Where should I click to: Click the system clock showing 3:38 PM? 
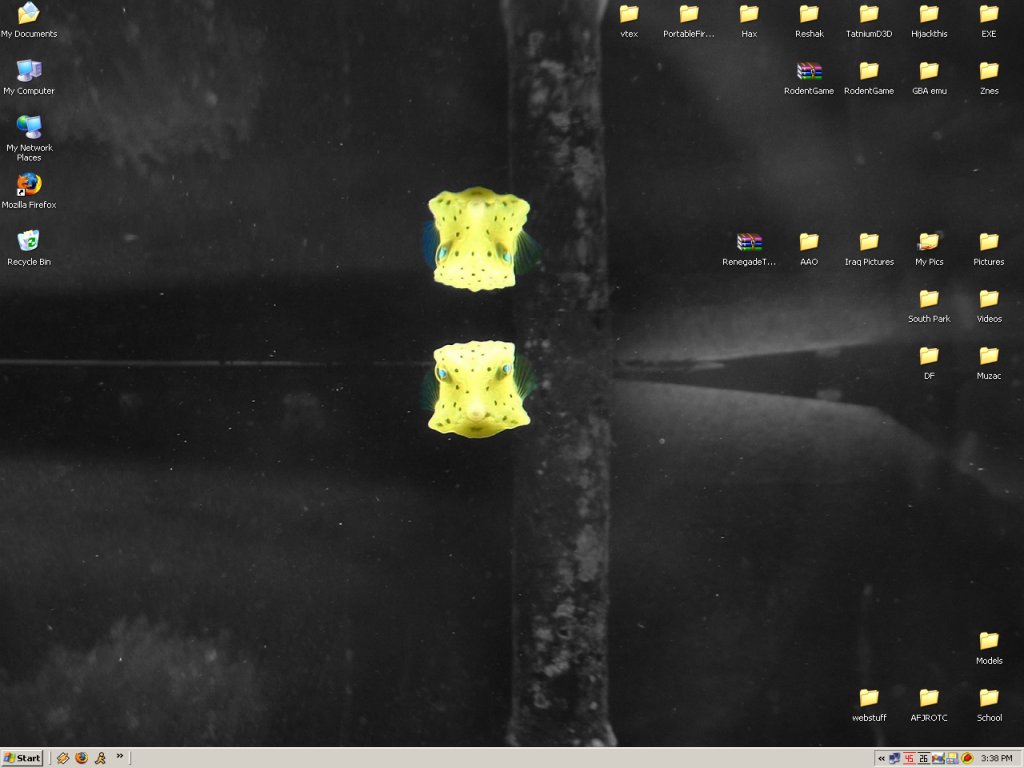tap(997, 758)
